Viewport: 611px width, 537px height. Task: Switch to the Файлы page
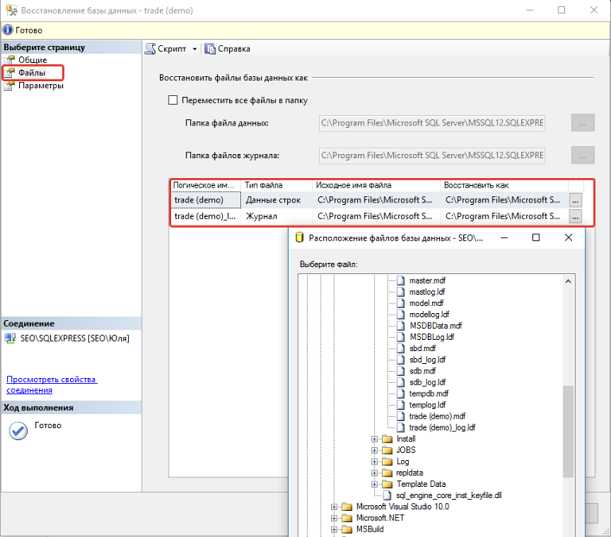point(32,73)
